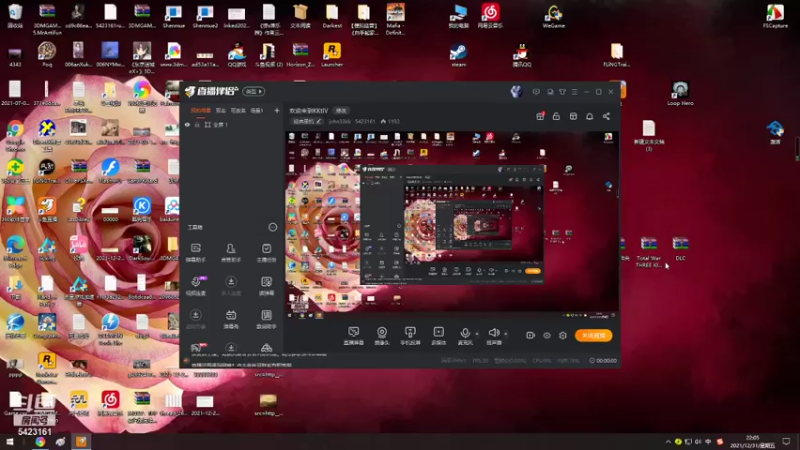Open the Steam desktop shortcut

click(458, 55)
